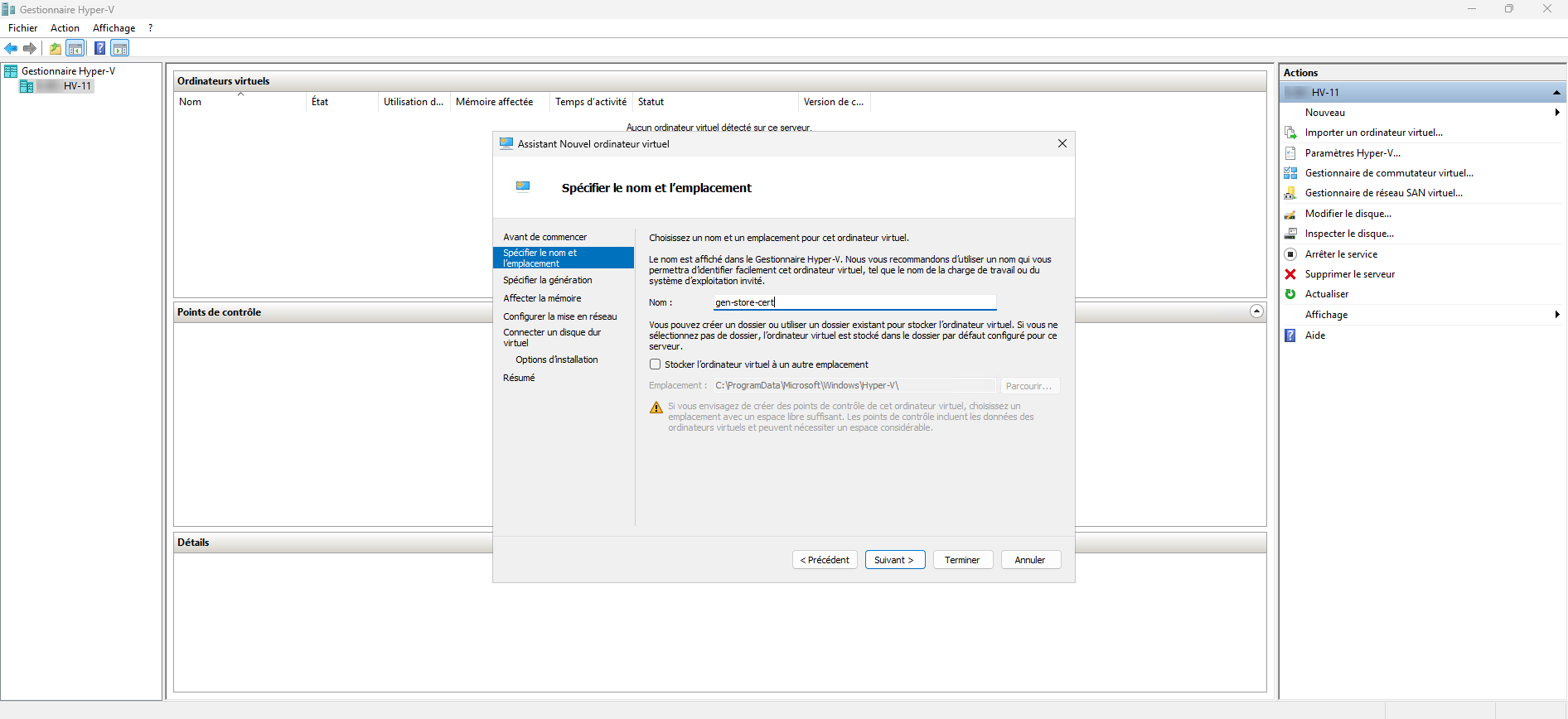Click the blue help toolbar icon
1568x719 pixels.
[99, 48]
